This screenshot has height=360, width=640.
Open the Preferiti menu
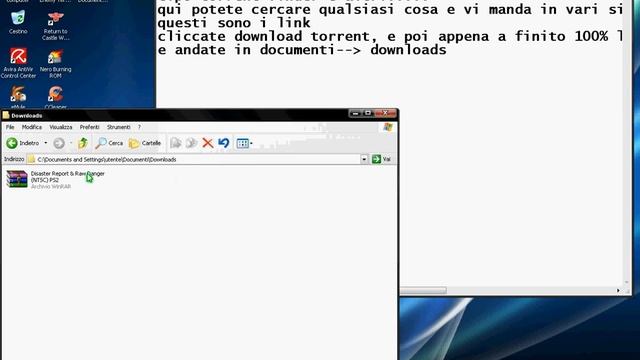[89, 127]
